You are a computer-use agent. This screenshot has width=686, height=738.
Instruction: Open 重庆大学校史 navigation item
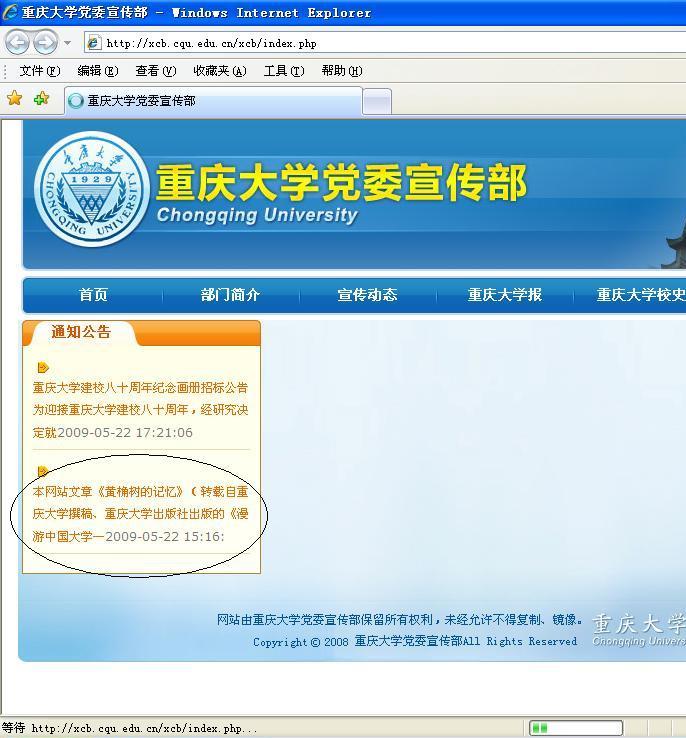coord(641,295)
